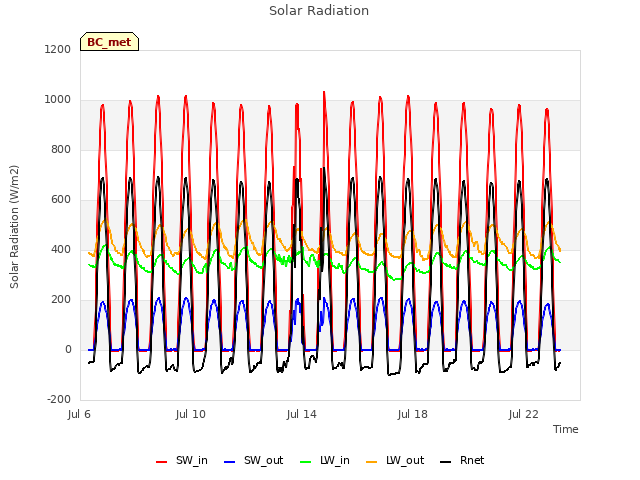Click the -200 y-axis tick label
The width and height of the screenshot is (640, 480).
(59, 399)
